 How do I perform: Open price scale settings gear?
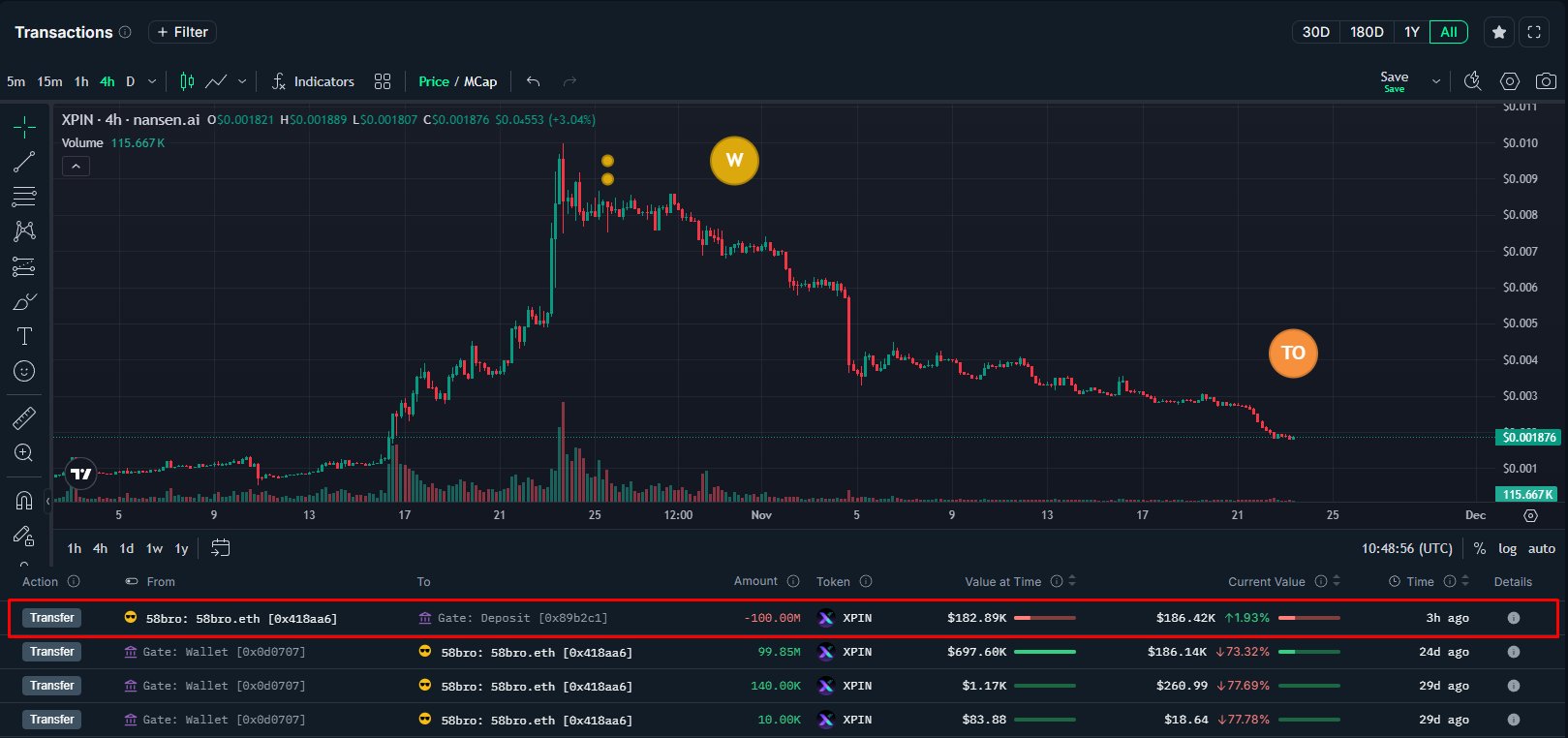click(x=1530, y=515)
